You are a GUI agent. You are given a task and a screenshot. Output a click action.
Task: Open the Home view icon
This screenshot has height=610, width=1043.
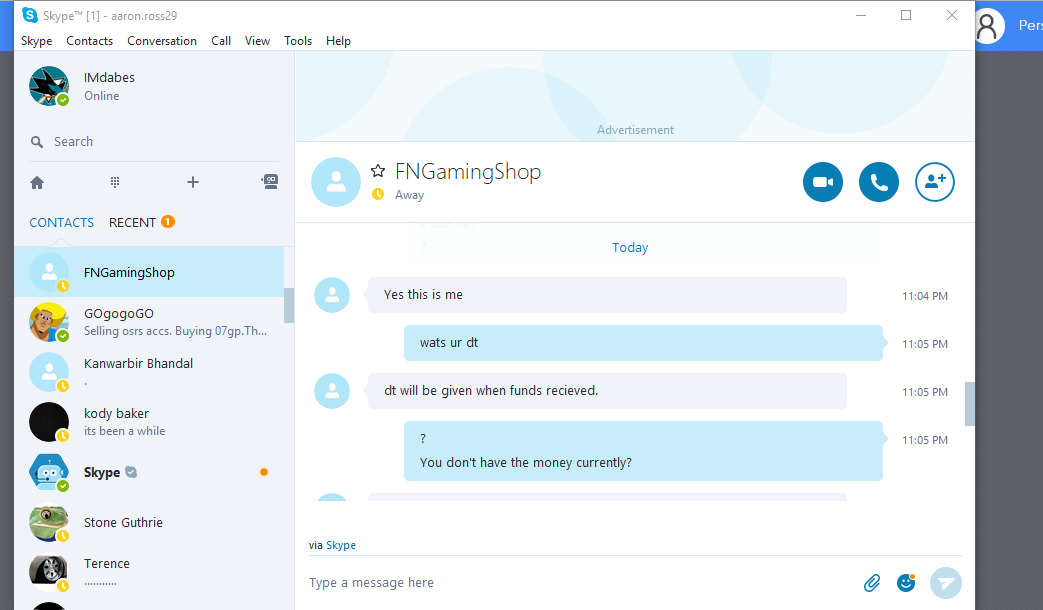37,182
